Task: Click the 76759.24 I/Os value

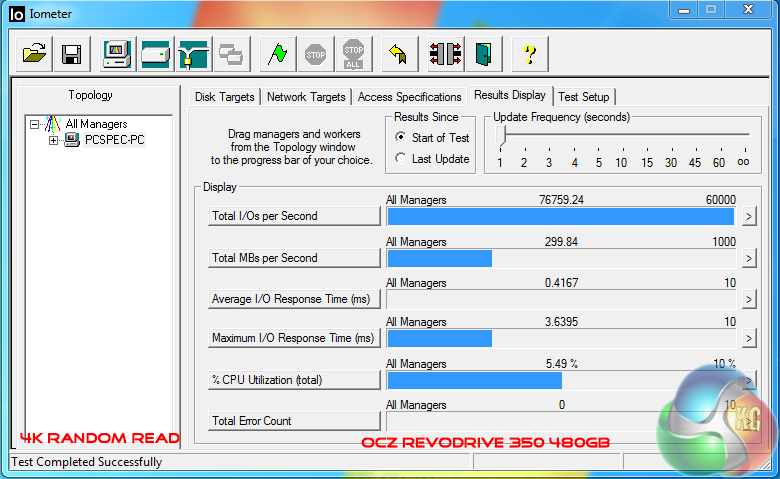Action: pyautogui.click(x=561, y=200)
